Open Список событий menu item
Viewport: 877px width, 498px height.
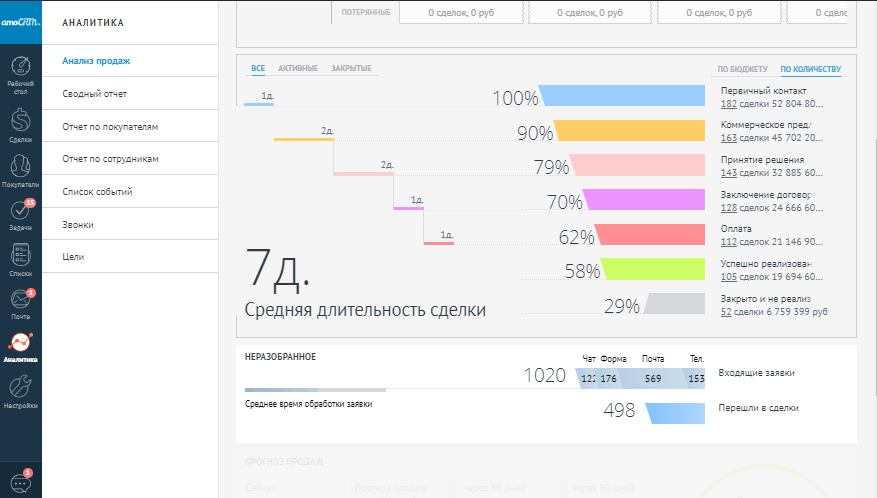pyautogui.click(x=97, y=191)
